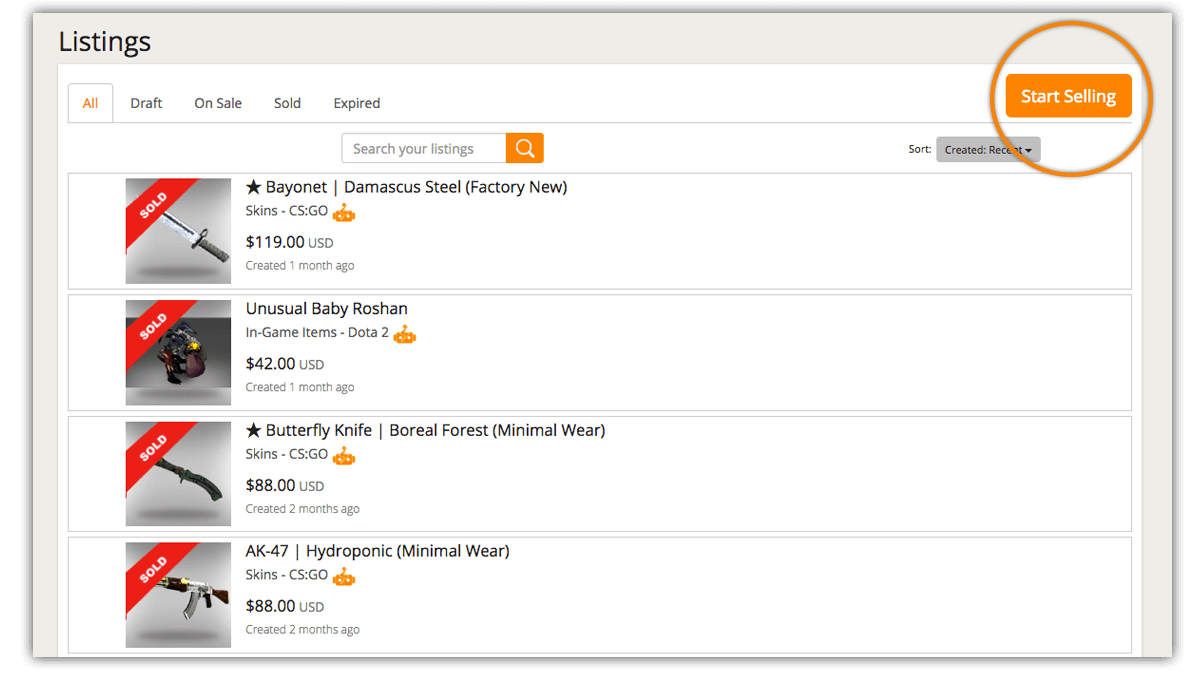1199x678 pixels.
Task: Click robot icon next to Dota 2
Action: click(404, 334)
